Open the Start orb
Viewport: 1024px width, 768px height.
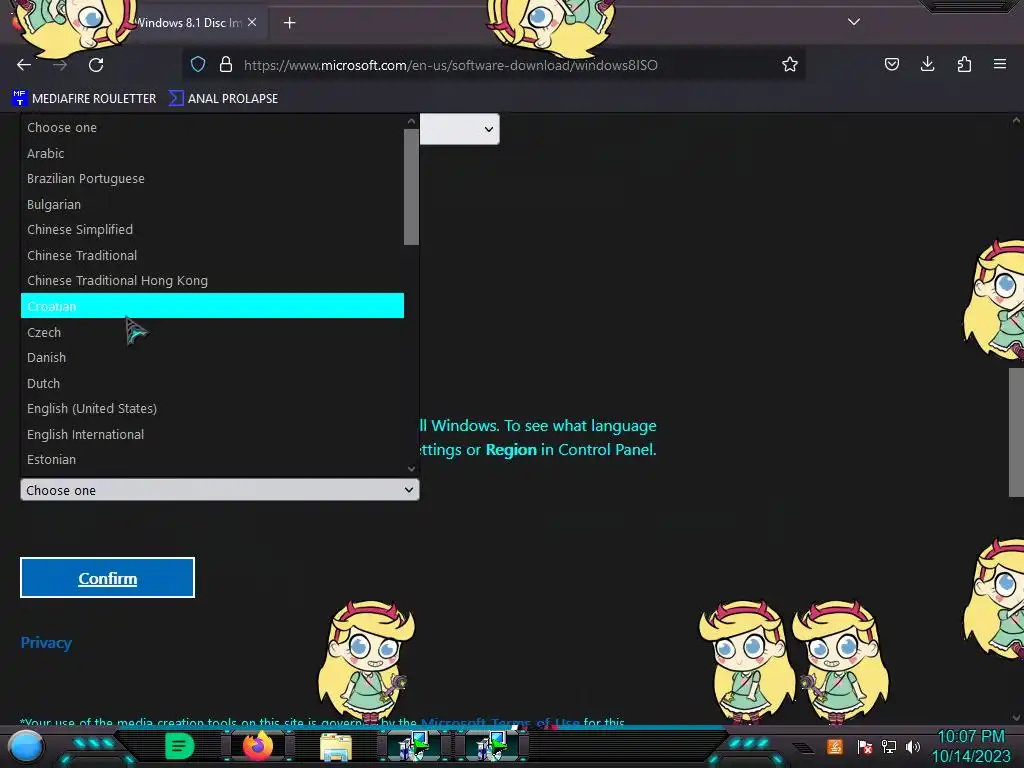(26, 747)
